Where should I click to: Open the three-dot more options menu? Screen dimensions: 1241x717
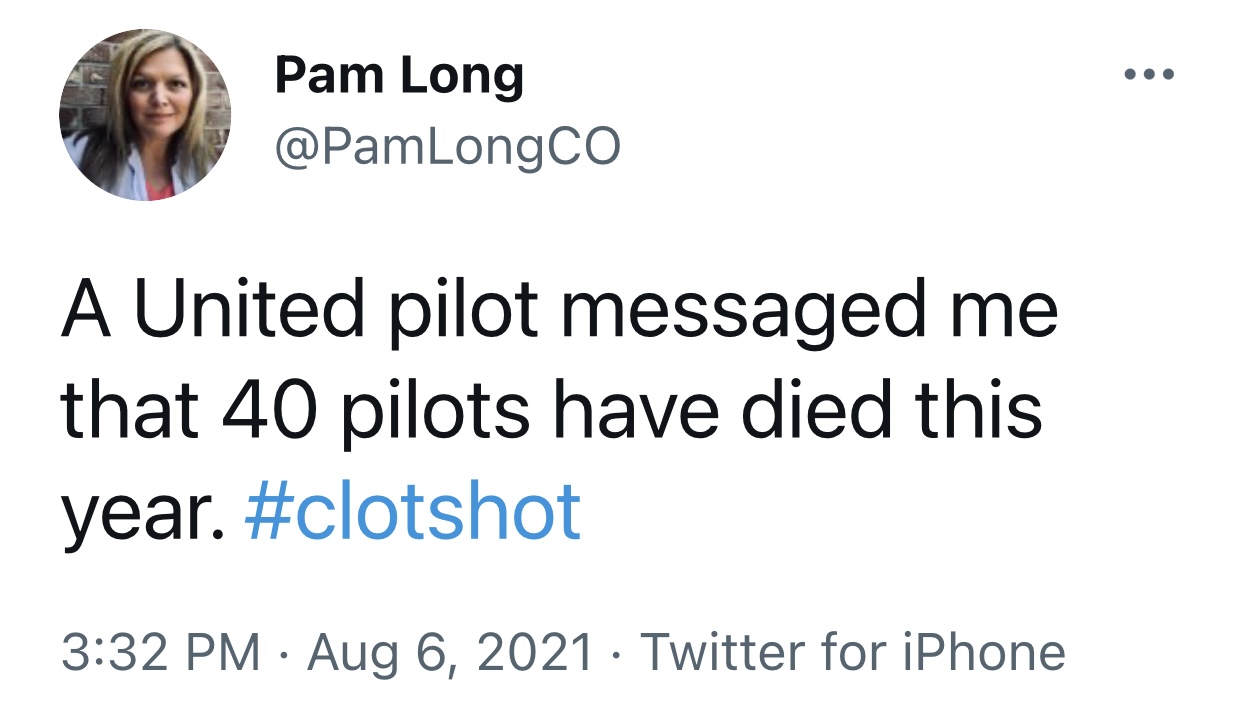[x=1148, y=75]
